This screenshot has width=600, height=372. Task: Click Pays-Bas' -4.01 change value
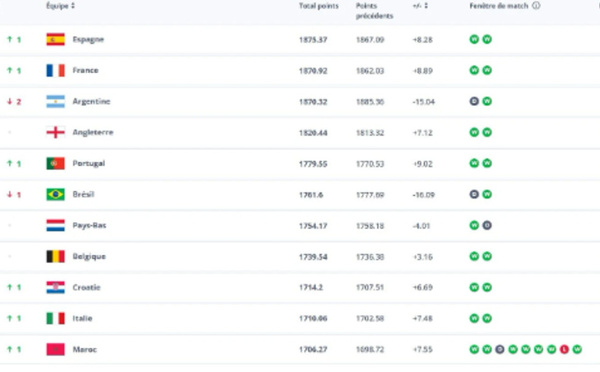pos(421,226)
